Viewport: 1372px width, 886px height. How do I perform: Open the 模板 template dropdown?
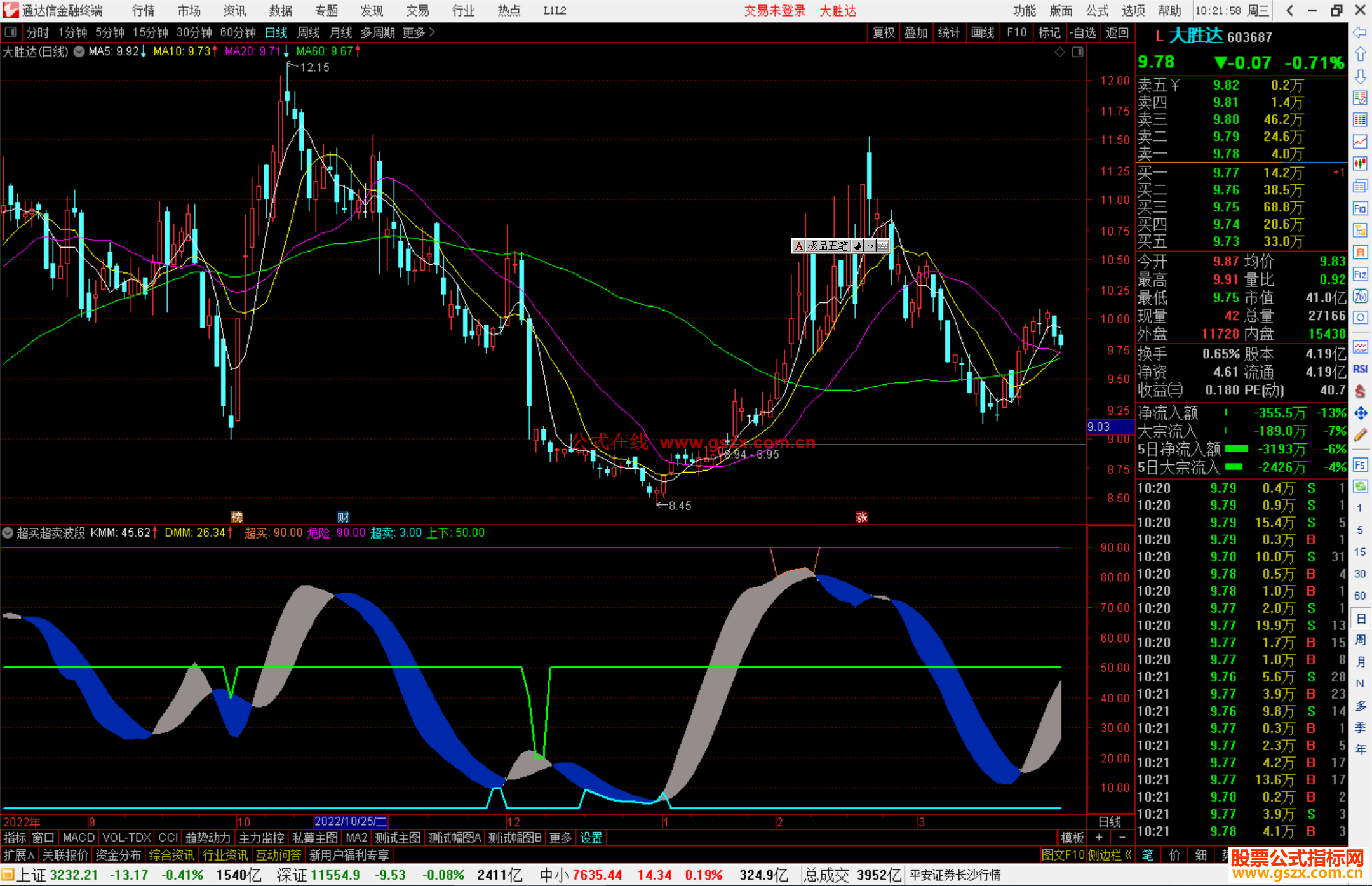tap(1073, 838)
